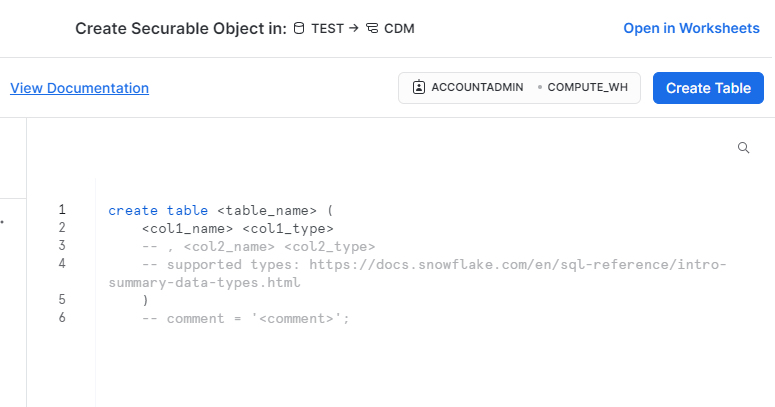Screen dimensions: 775x407
Task: Click the search magnifier icon in editor
Action: coord(743,148)
